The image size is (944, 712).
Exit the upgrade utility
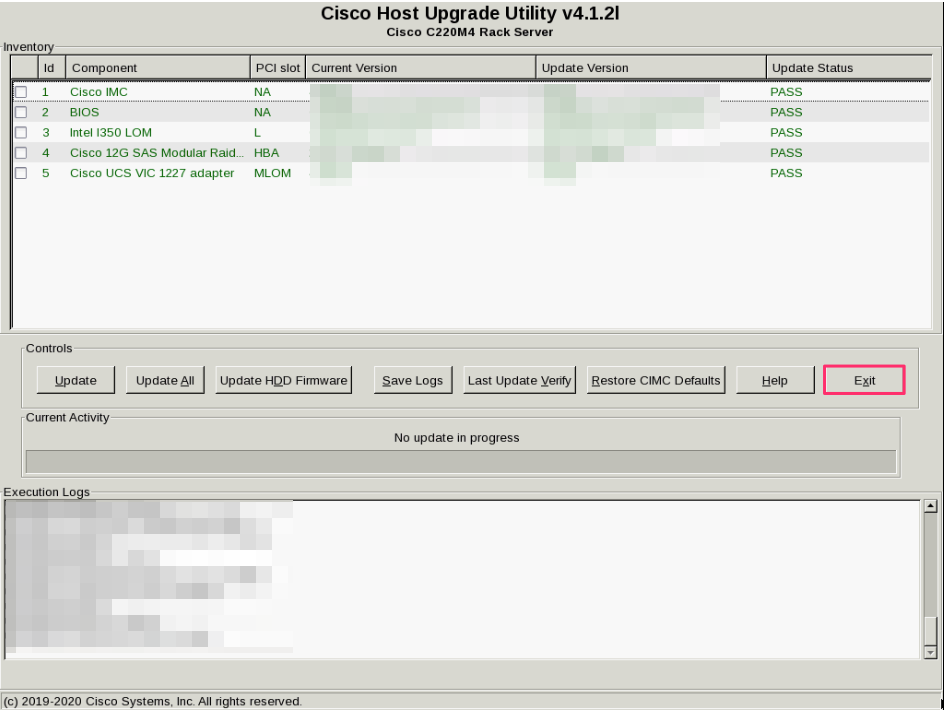[865, 380]
